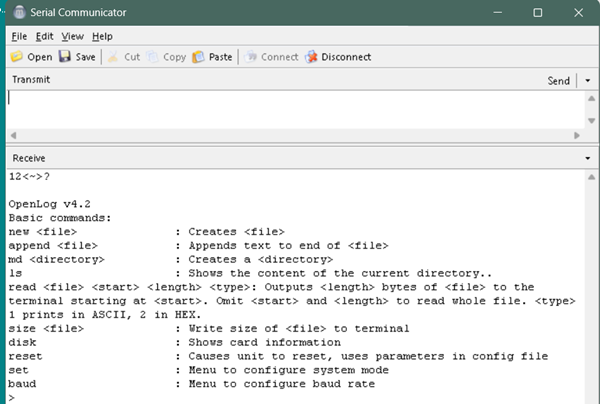The width and height of the screenshot is (600, 404).
Task: Expand the Send options dropdown arrow
Action: pos(588,81)
